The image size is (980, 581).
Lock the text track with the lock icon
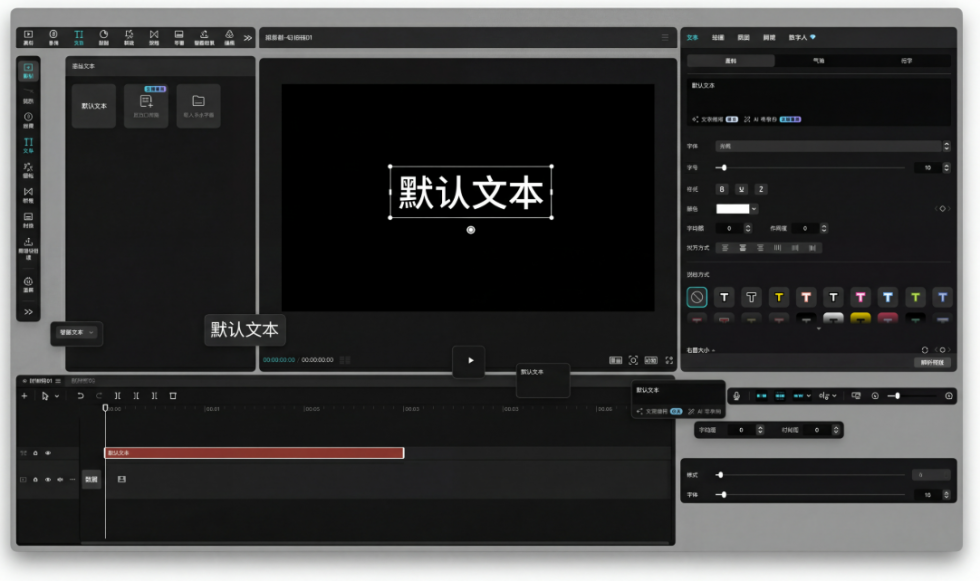[x=36, y=452]
